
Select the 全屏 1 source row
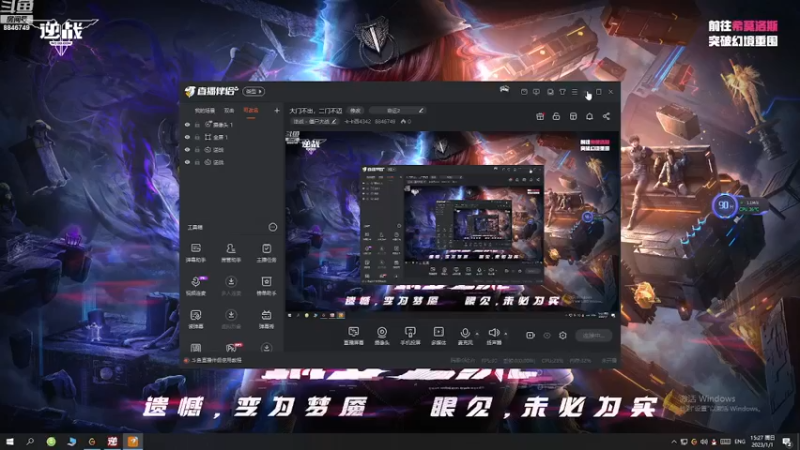click(232, 137)
